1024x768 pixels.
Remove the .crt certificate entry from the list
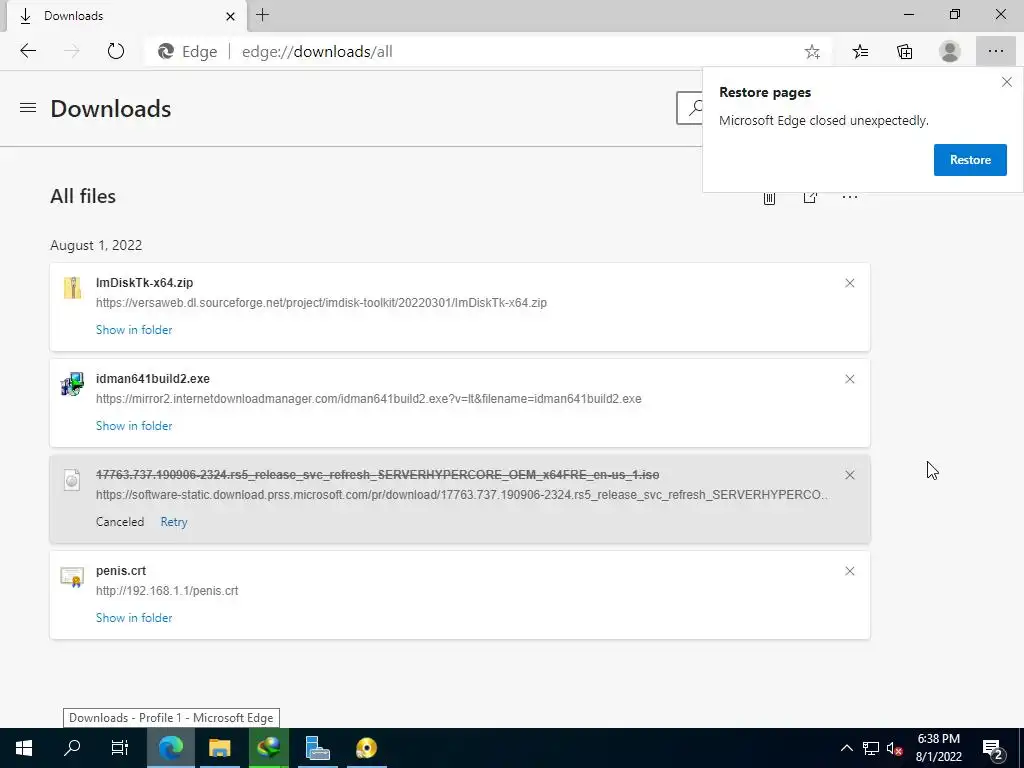(850, 571)
